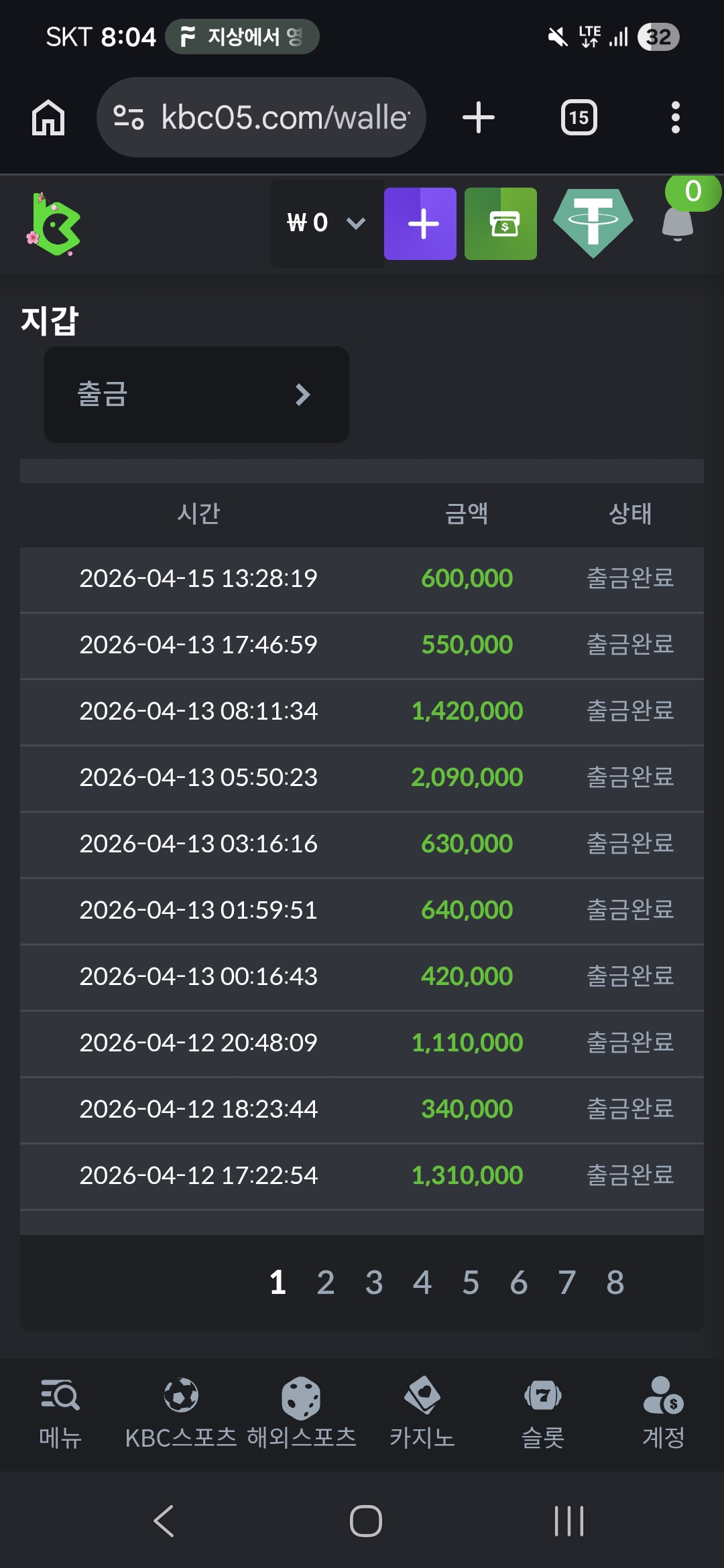Expand the 출금 wallet type selector
724x1568 pixels.
click(x=196, y=395)
